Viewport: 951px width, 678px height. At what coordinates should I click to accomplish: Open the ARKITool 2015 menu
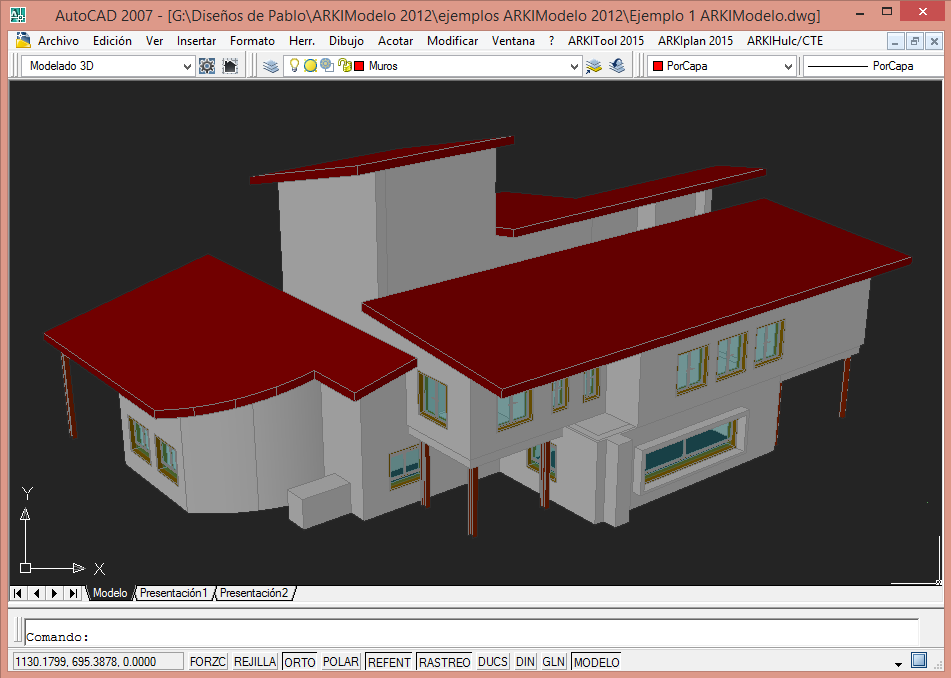coord(606,41)
